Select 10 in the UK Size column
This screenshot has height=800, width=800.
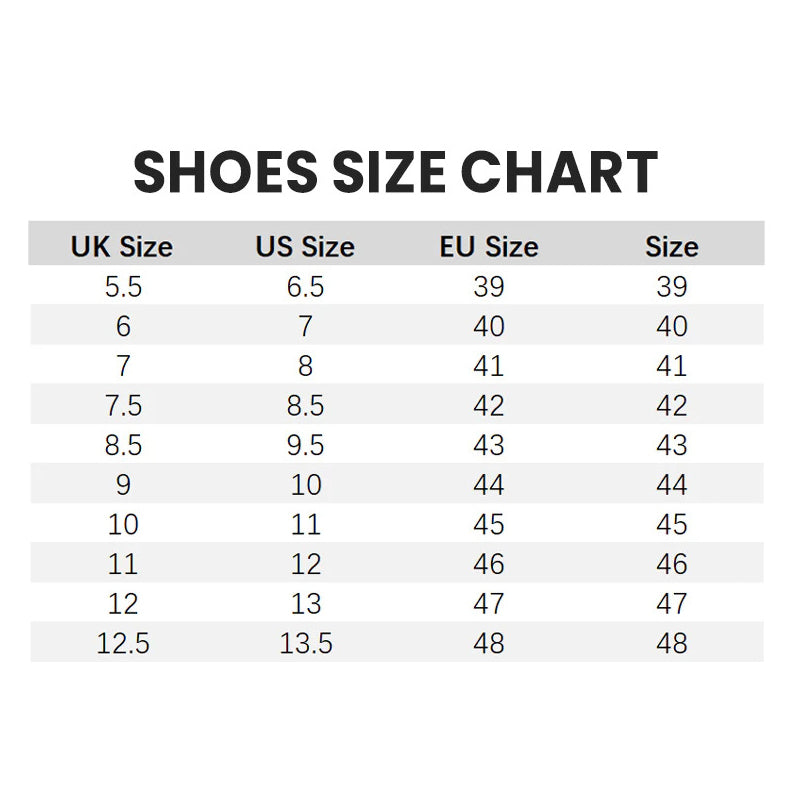pyautogui.click(x=123, y=524)
